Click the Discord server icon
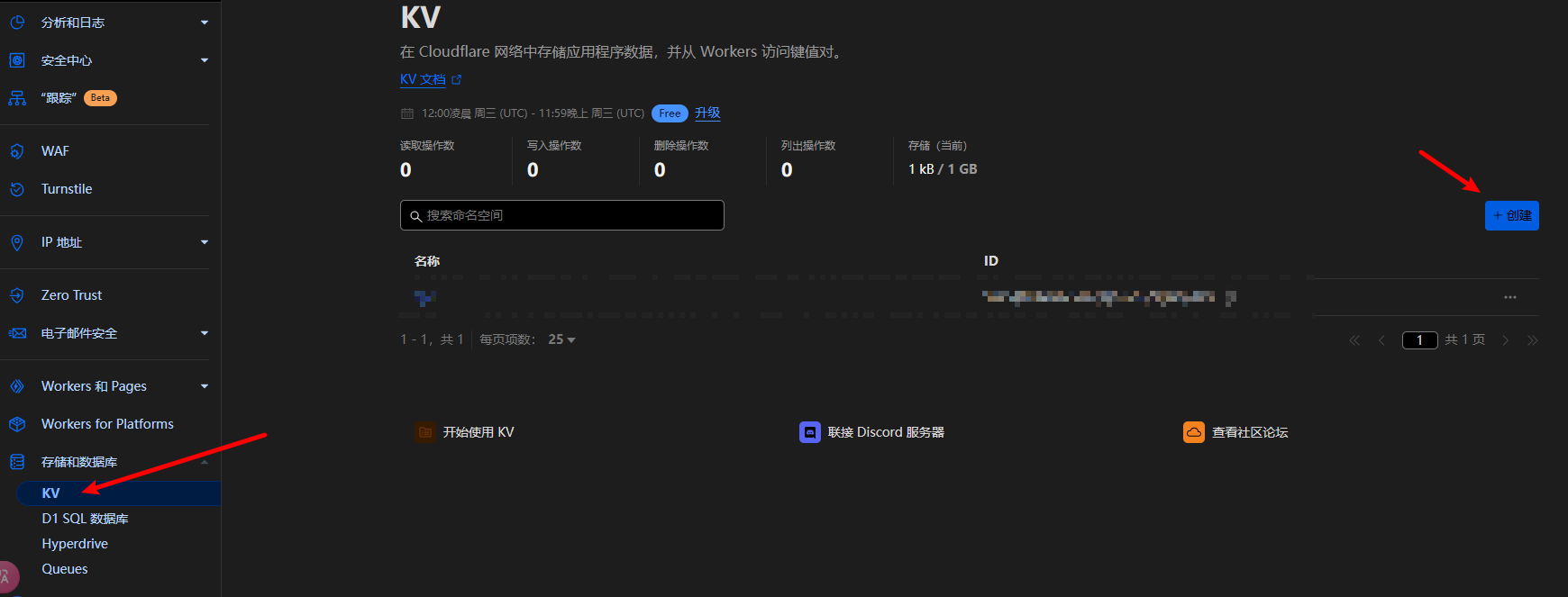1568x597 pixels. pos(810,432)
